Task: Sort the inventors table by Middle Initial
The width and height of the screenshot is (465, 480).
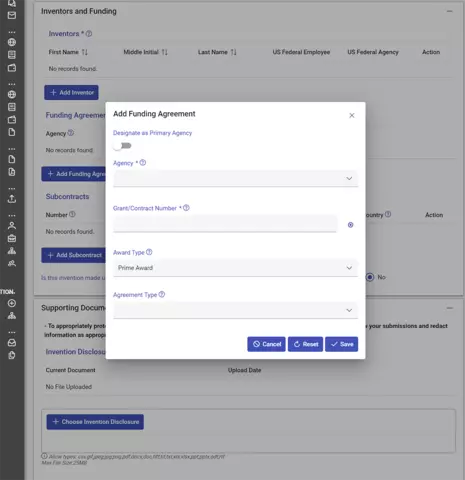Action: click(x=165, y=52)
